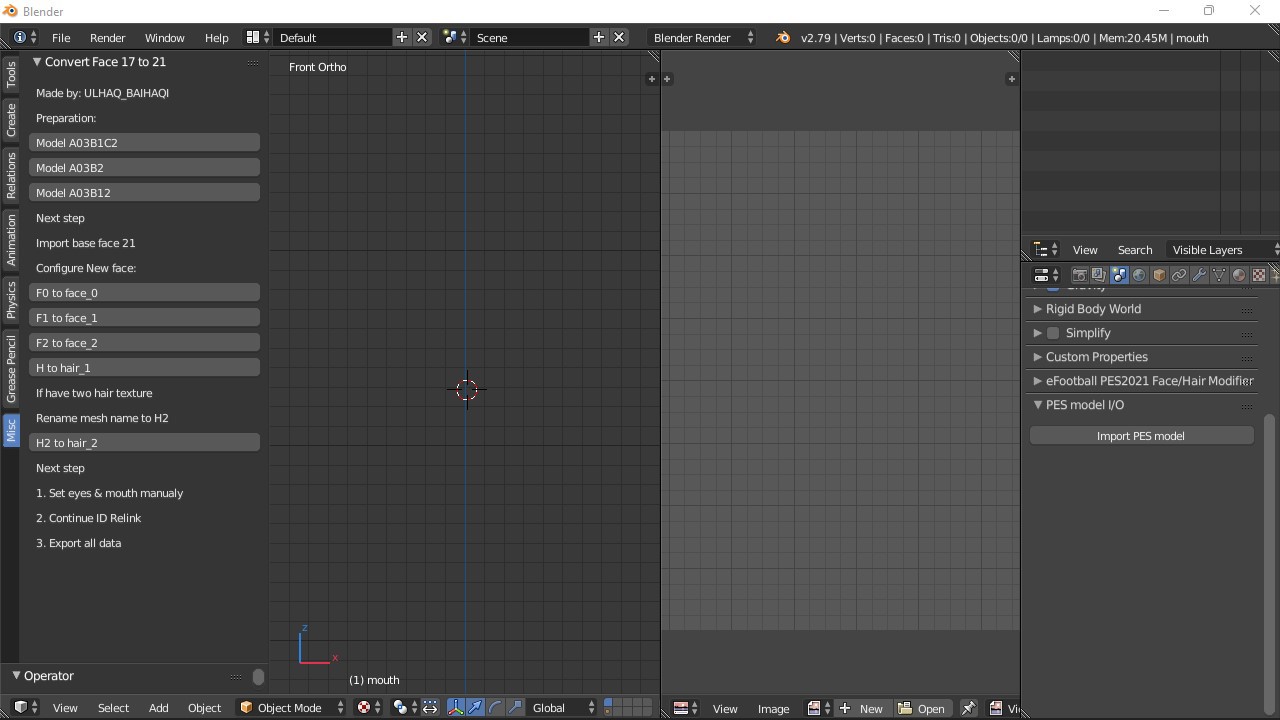The image size is (1280, 720).
Task: Click the pin image icon
Action: 968,708
